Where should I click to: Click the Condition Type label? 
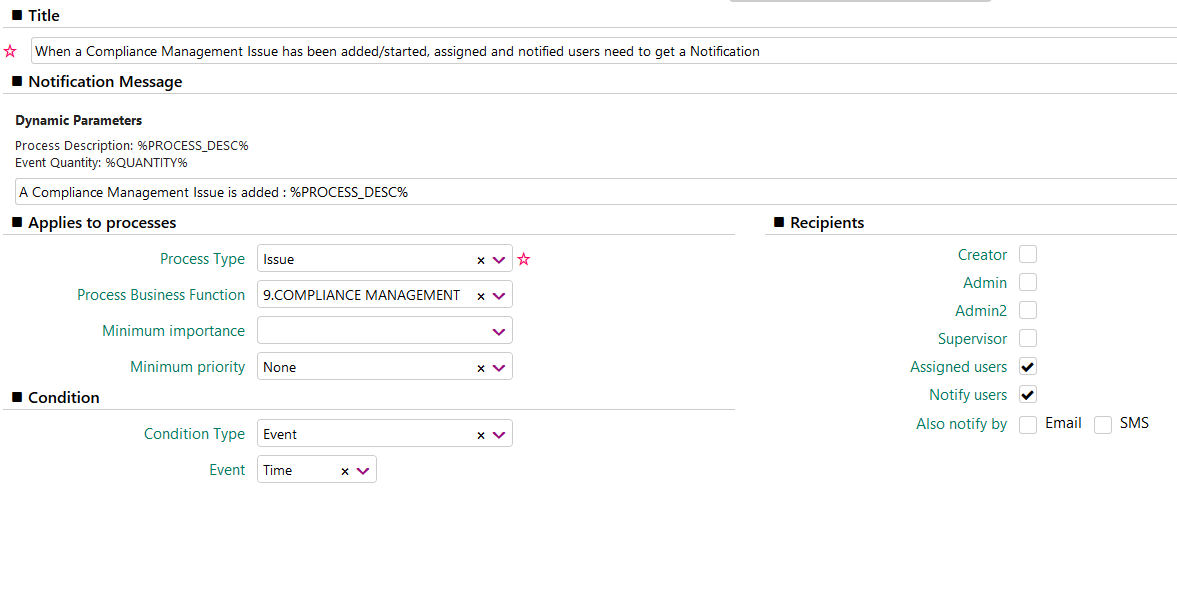tap(194, 434)
